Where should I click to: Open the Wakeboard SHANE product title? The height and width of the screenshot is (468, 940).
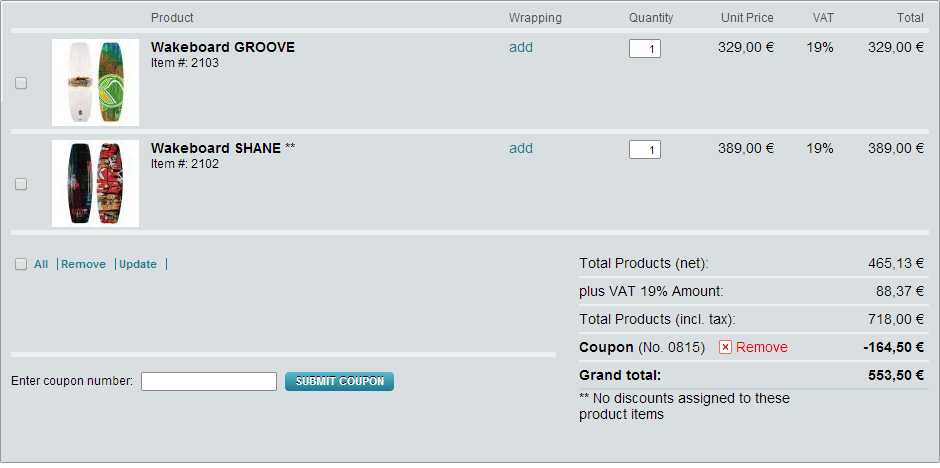216,148
